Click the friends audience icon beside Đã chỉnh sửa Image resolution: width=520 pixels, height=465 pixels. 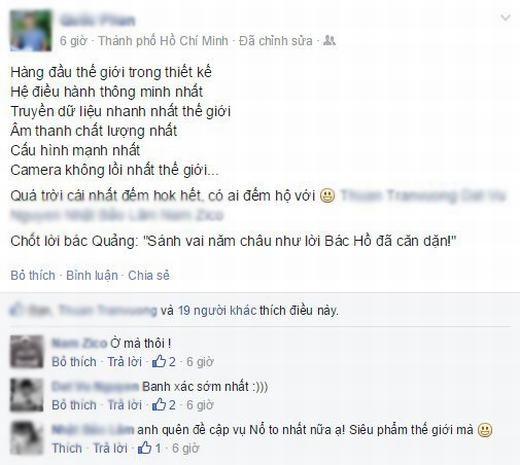point(329,40)
